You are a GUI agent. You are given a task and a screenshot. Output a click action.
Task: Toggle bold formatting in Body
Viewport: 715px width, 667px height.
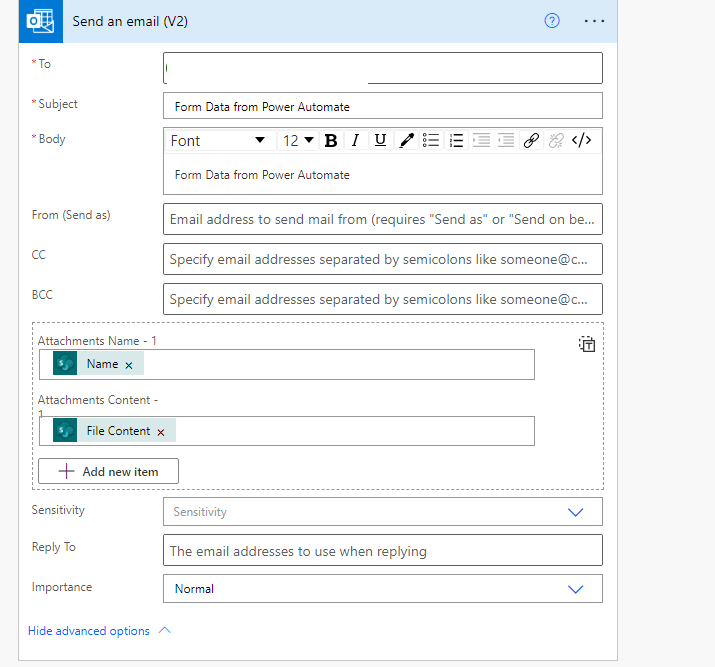pos(331,141)
